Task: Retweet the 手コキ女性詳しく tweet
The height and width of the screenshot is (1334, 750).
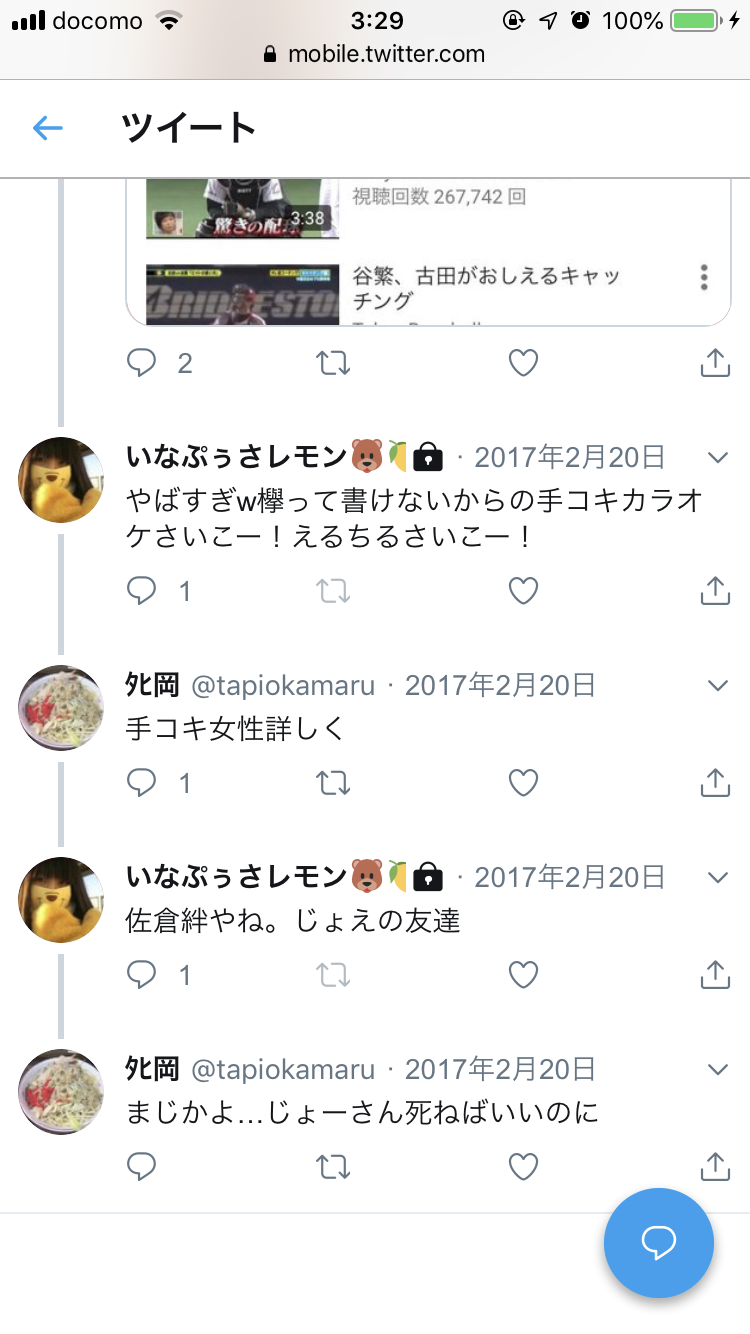Action: click(333, 782)
